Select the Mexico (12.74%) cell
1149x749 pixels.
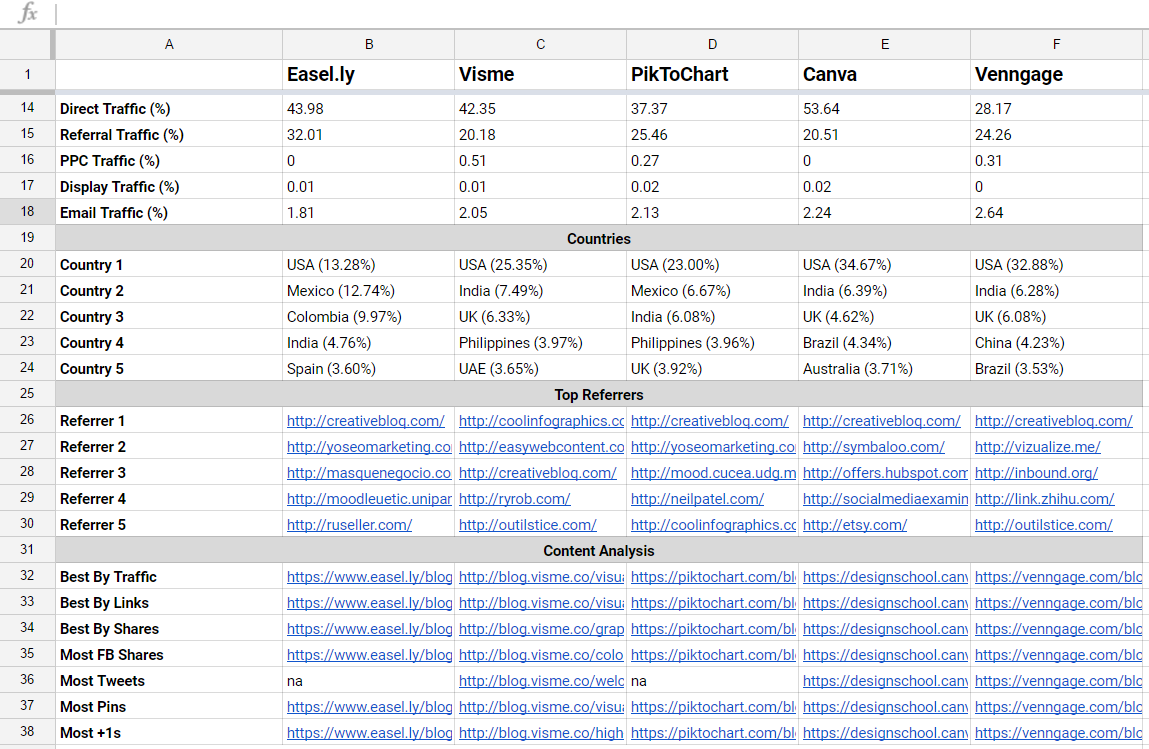(369, 291)
